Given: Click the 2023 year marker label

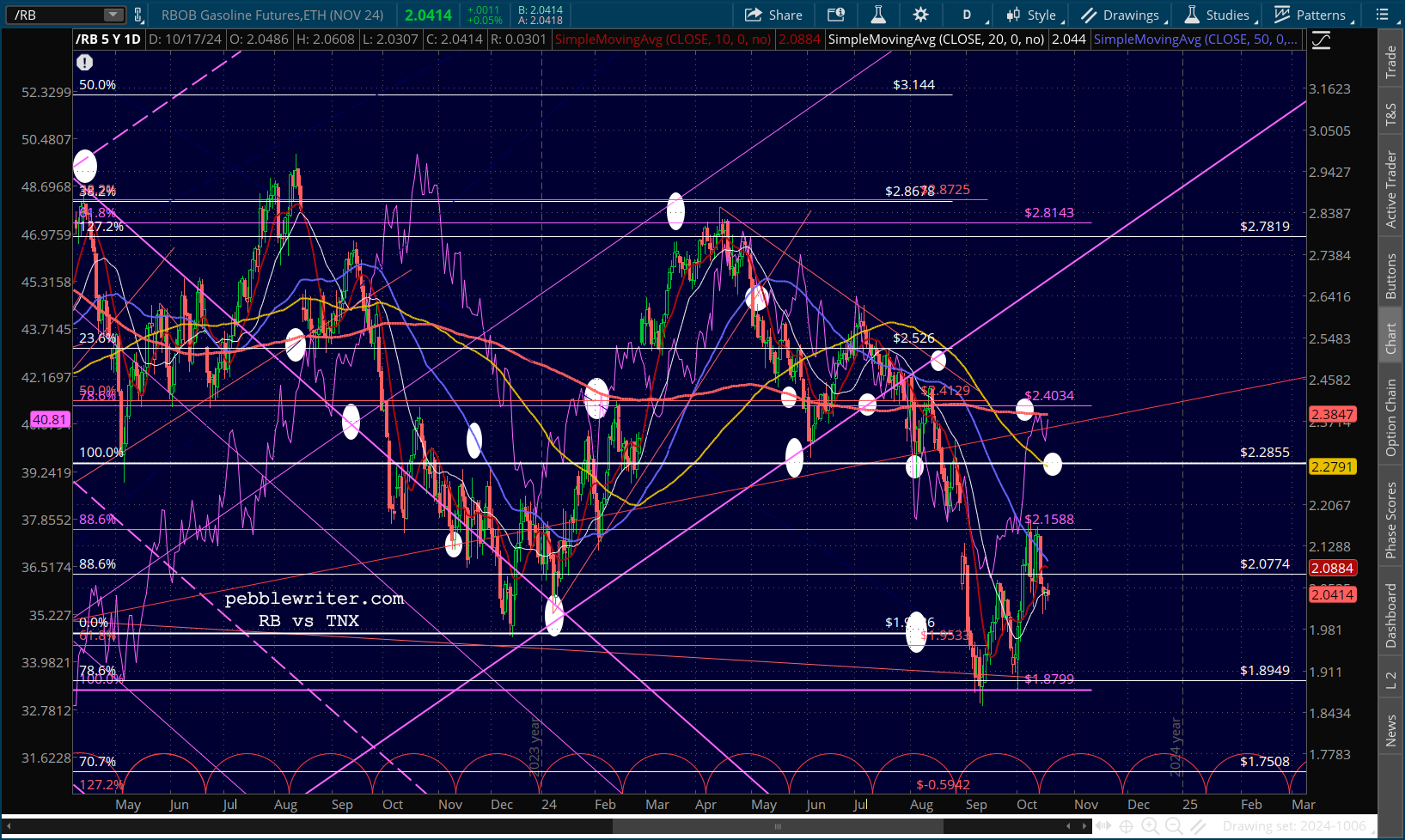Looking at the screenshot, I should click(535, 747).
